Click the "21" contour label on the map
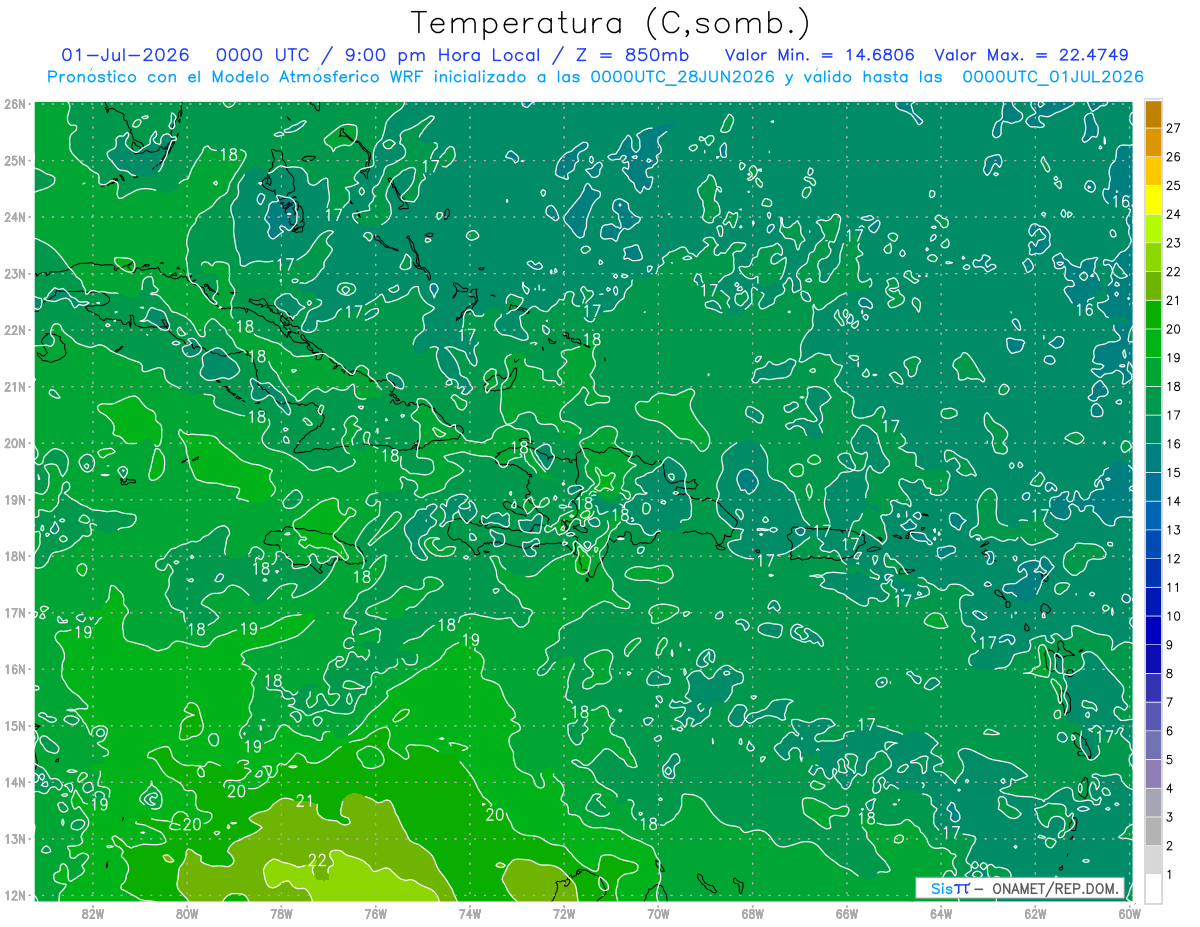The width and height of the screenshot is (1200, 927). [306, 800]
